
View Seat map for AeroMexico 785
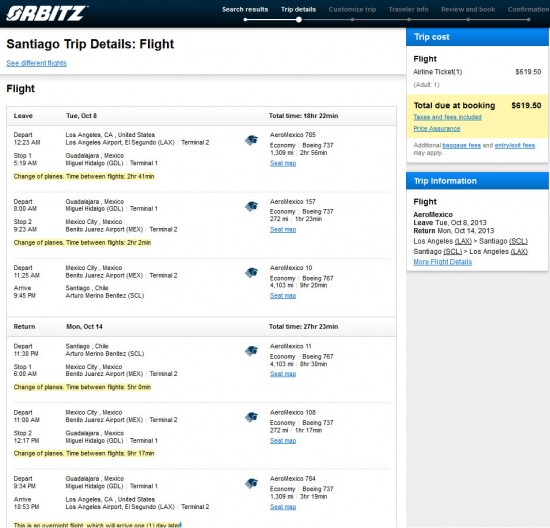click(x=283, y=163)
